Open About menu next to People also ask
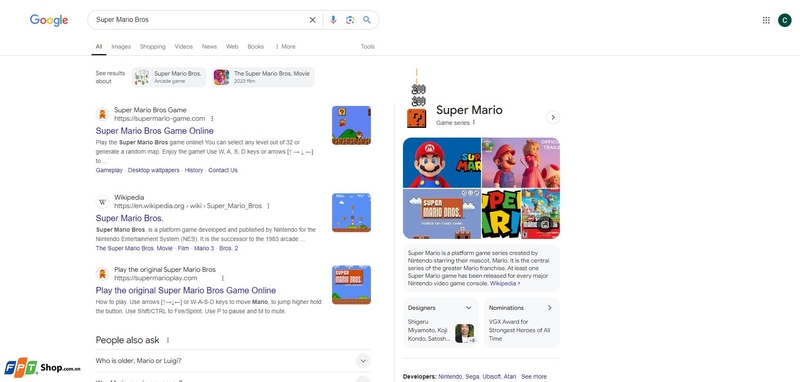 (x=168, y=340)
